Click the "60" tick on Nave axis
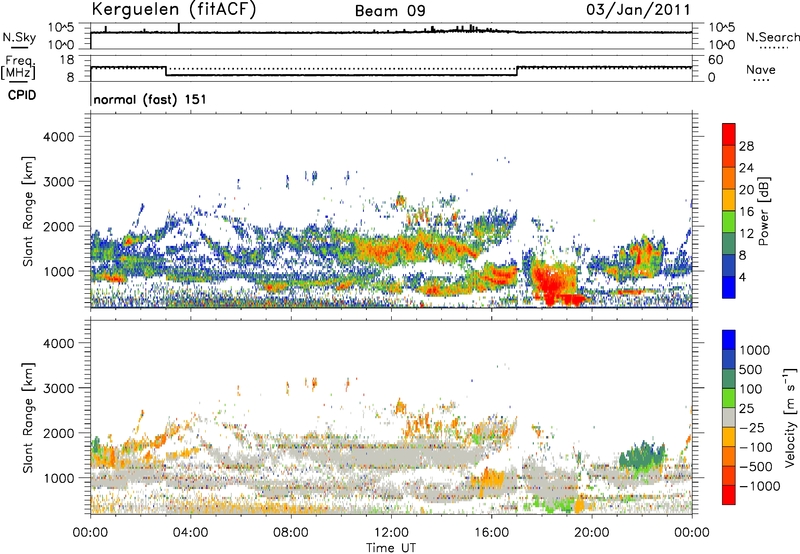800x554 pixels. pos(715,60)
